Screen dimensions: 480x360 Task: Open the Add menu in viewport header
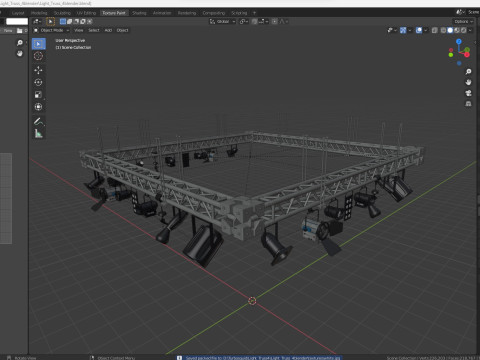(x=108, y=30)
